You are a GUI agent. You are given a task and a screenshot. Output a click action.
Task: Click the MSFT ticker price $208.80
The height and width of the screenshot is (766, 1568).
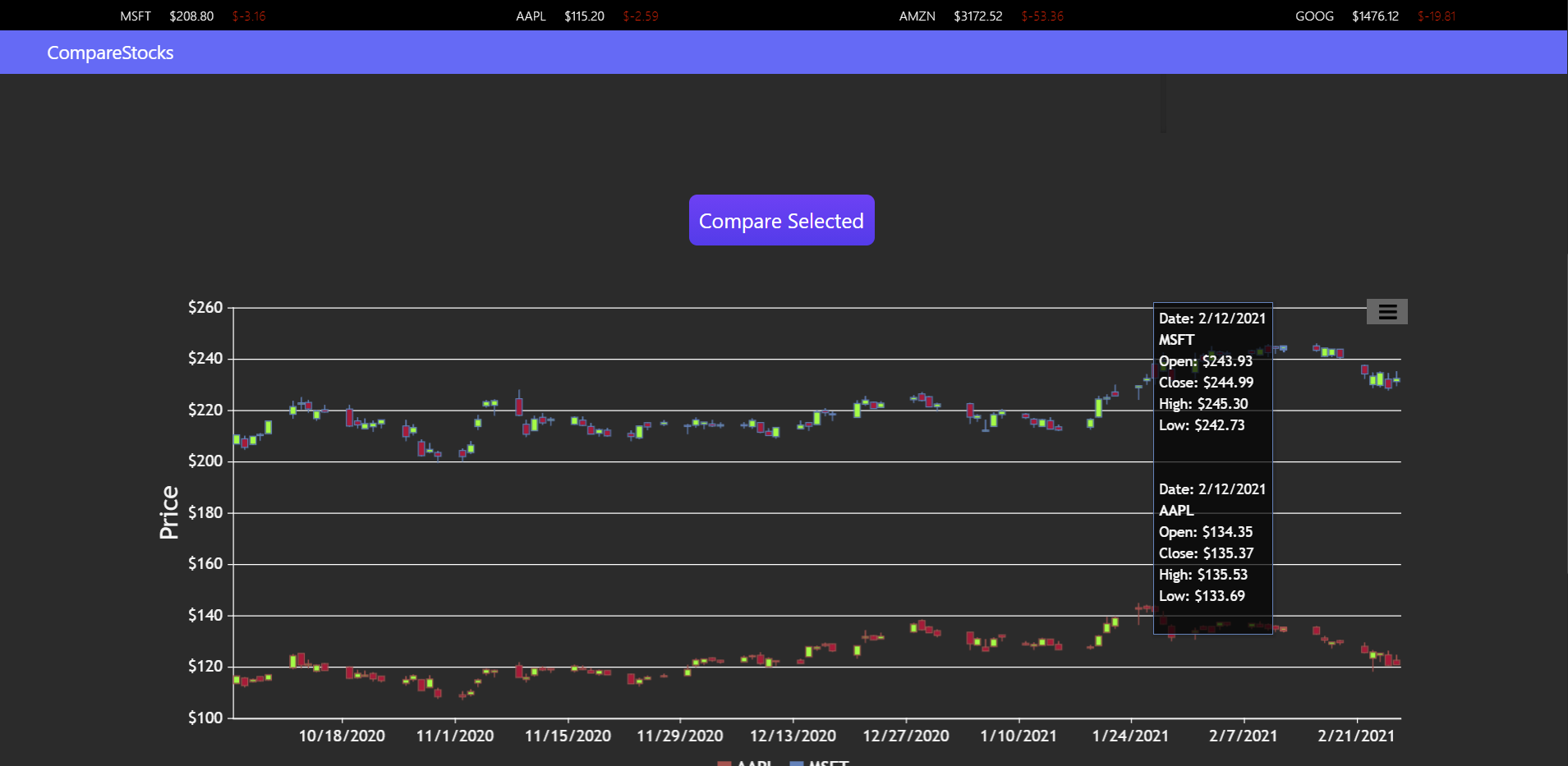coord(191,16)
